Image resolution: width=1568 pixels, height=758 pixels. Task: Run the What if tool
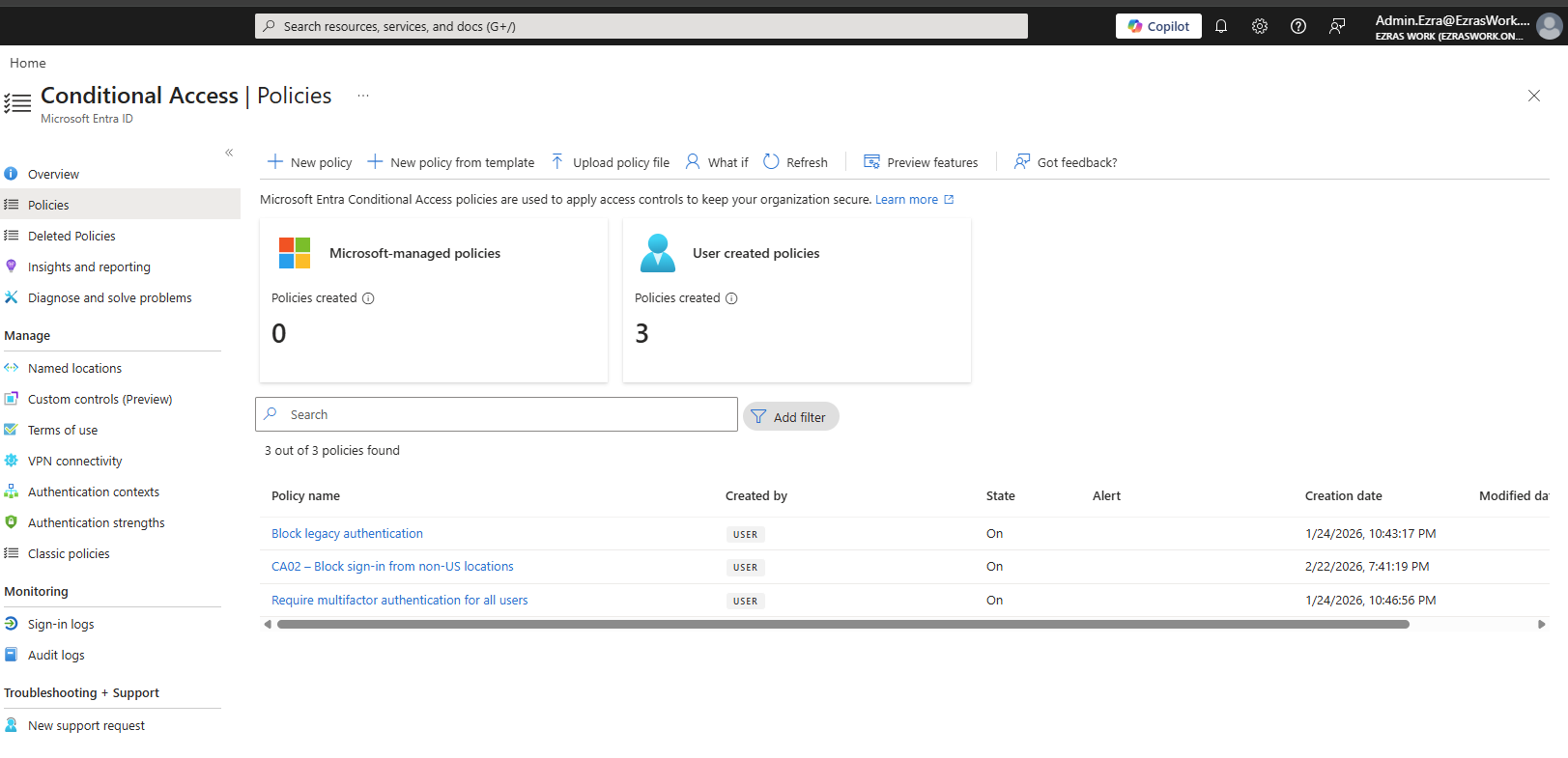(x=717, y=162)
